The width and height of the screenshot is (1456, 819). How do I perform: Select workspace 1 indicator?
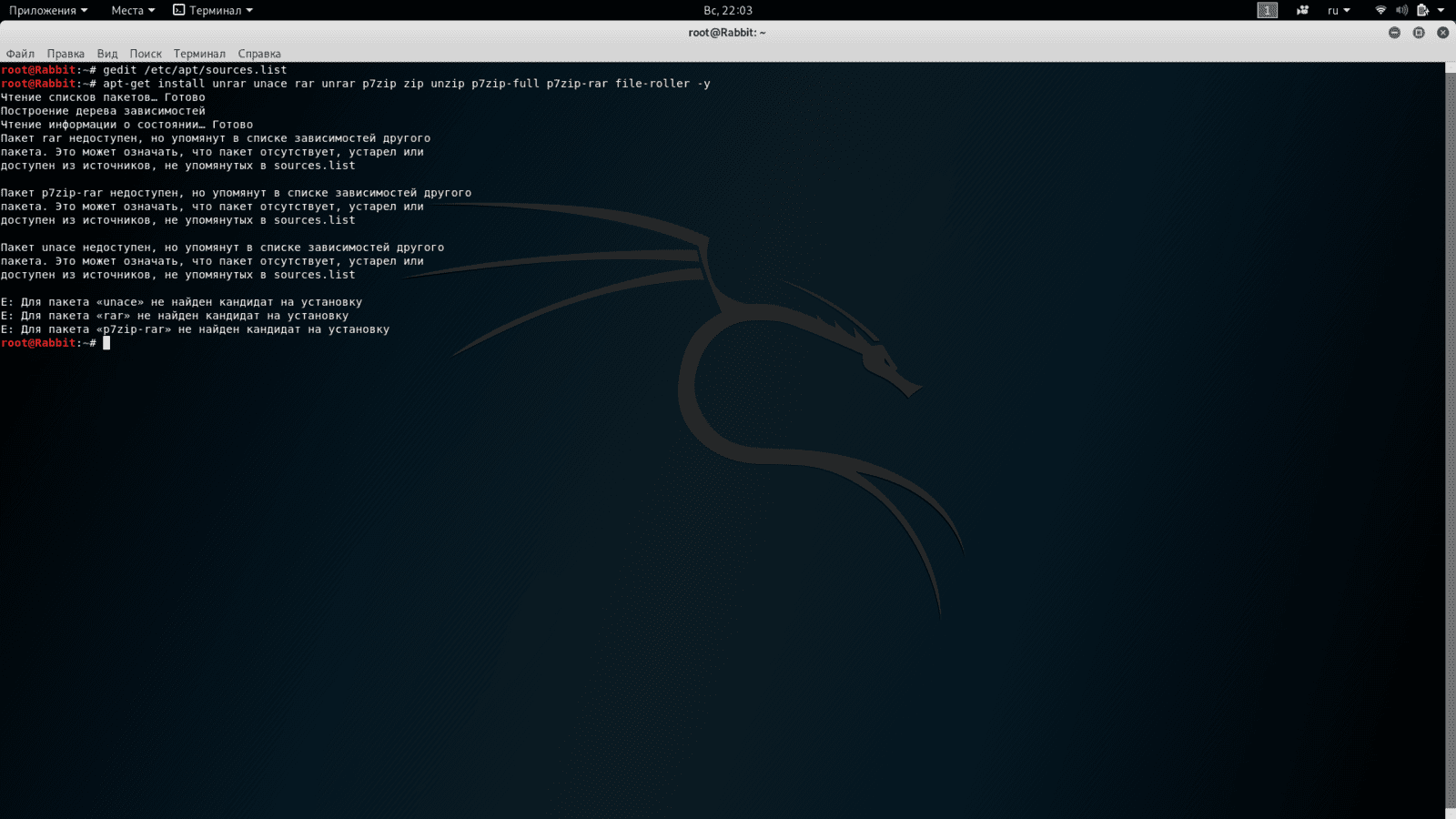[1268, 10]
